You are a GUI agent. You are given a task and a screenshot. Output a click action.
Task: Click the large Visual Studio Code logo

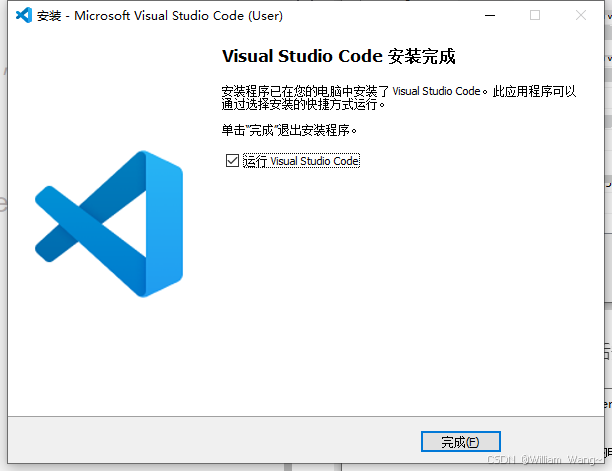tap(109, 224)
